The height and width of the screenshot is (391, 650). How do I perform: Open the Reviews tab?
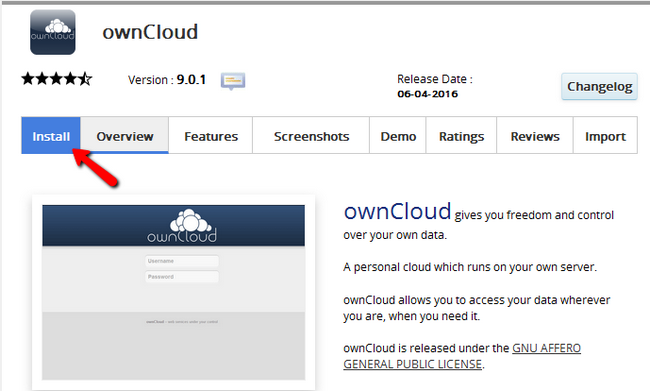pyautogui.click(x=535, y=136)
